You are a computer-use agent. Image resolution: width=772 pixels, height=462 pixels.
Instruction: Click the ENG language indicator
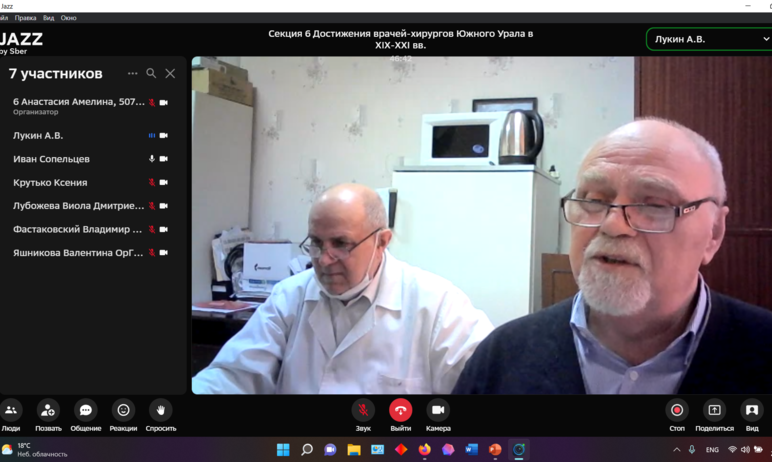click(x=712, y=450)
